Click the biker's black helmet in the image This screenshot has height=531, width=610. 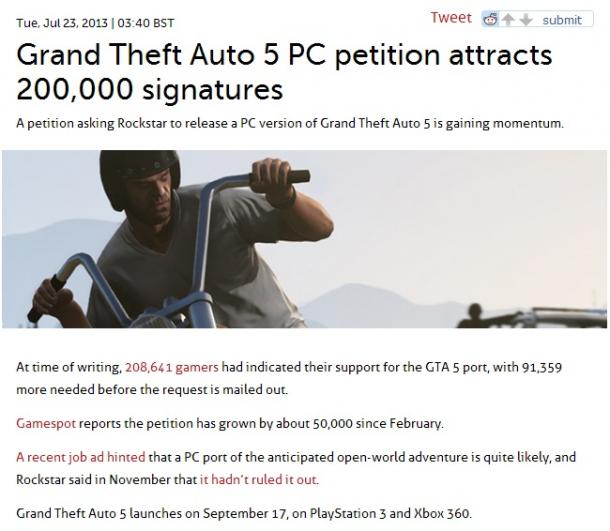(139, 175)
